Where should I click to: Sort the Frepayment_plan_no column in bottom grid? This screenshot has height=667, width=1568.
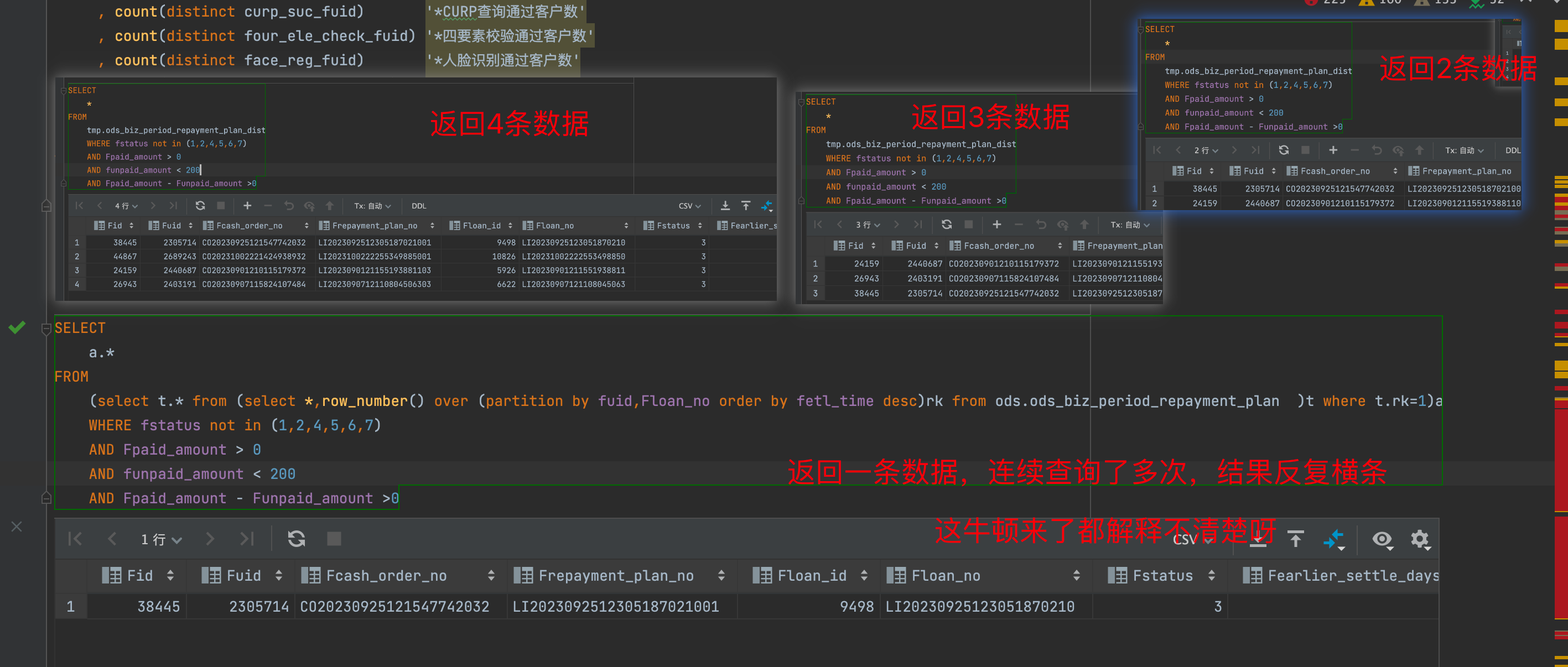click(721, 576)
